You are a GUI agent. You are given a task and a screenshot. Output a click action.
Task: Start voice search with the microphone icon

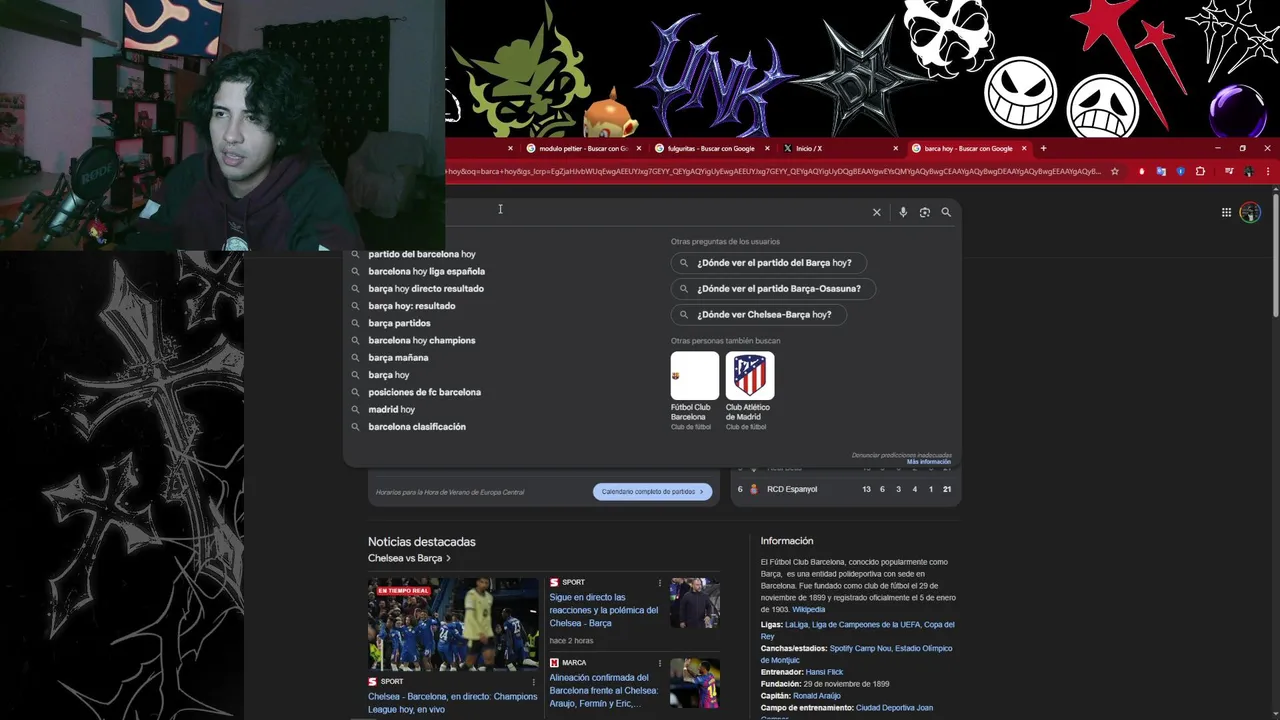tap(903, 212)
